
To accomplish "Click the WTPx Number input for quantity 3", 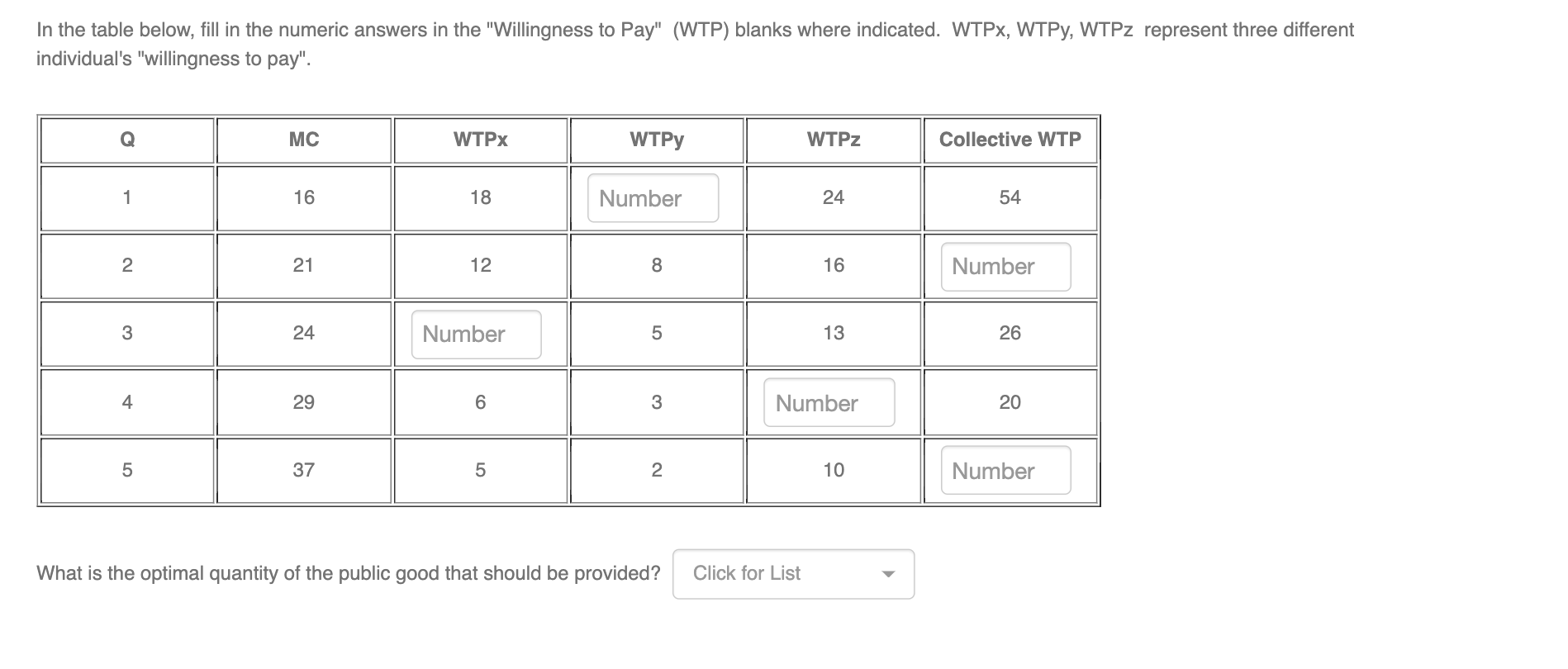I will 474,334.
